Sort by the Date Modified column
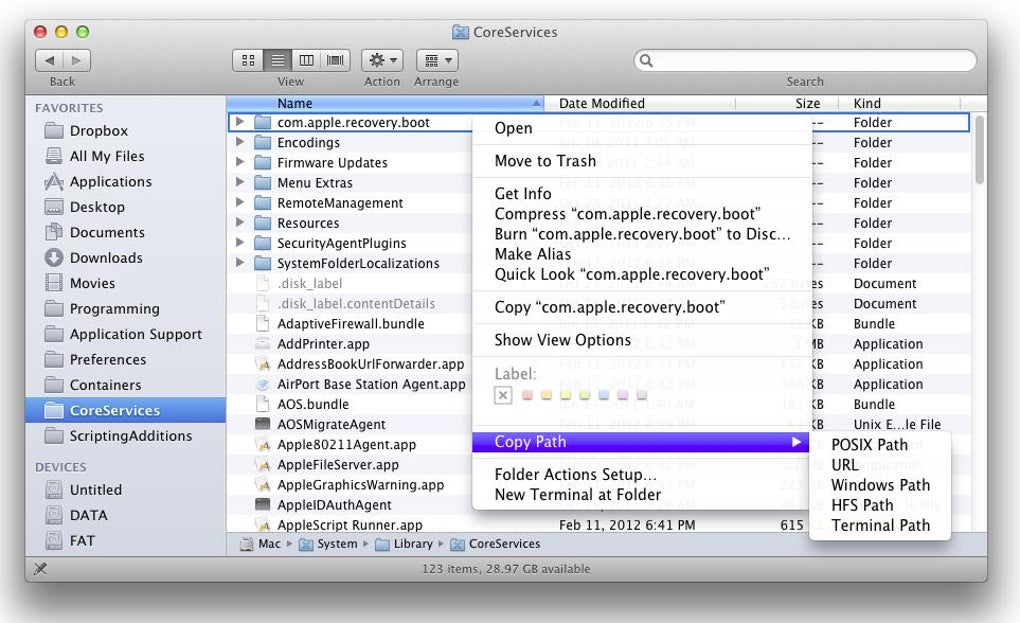Image resolution: width=1020 pixels, height=623 pixels. point(639,103)
